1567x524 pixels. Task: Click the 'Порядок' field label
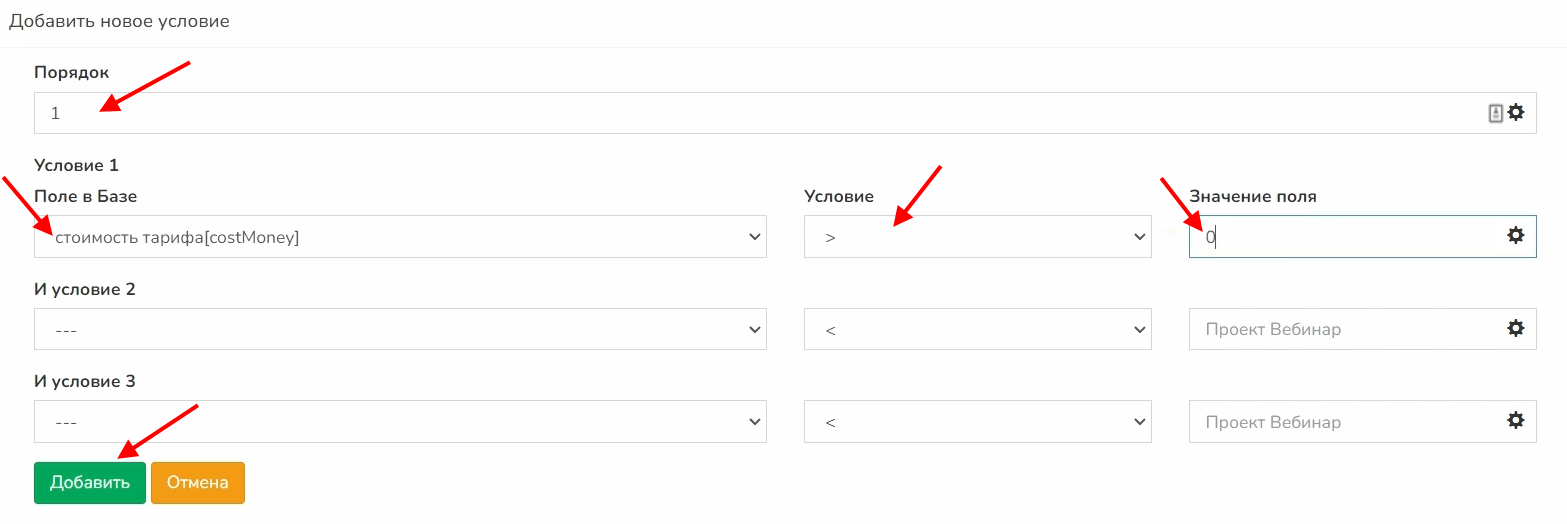[x=72, y=72]
